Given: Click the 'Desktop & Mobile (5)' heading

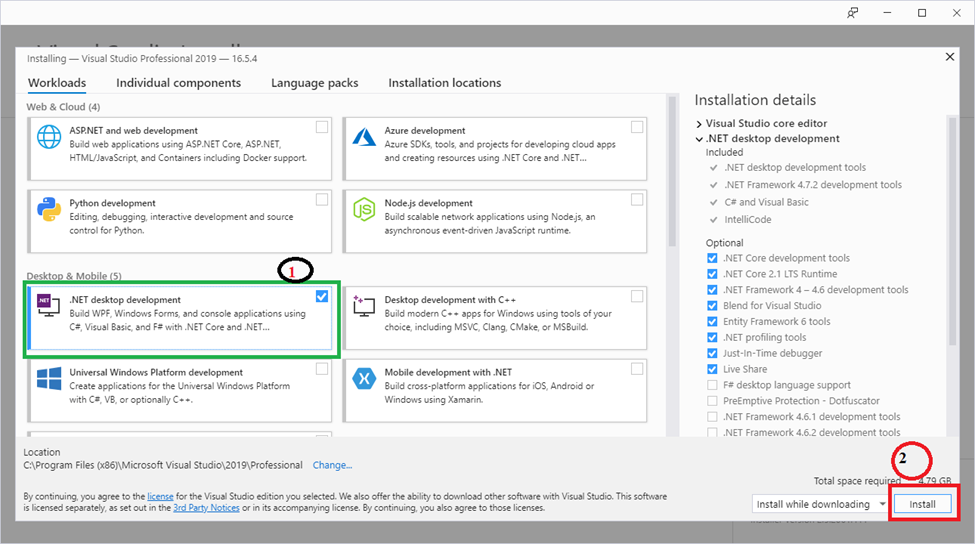Looking at the screenshot, I should click(x=74, y=276).
